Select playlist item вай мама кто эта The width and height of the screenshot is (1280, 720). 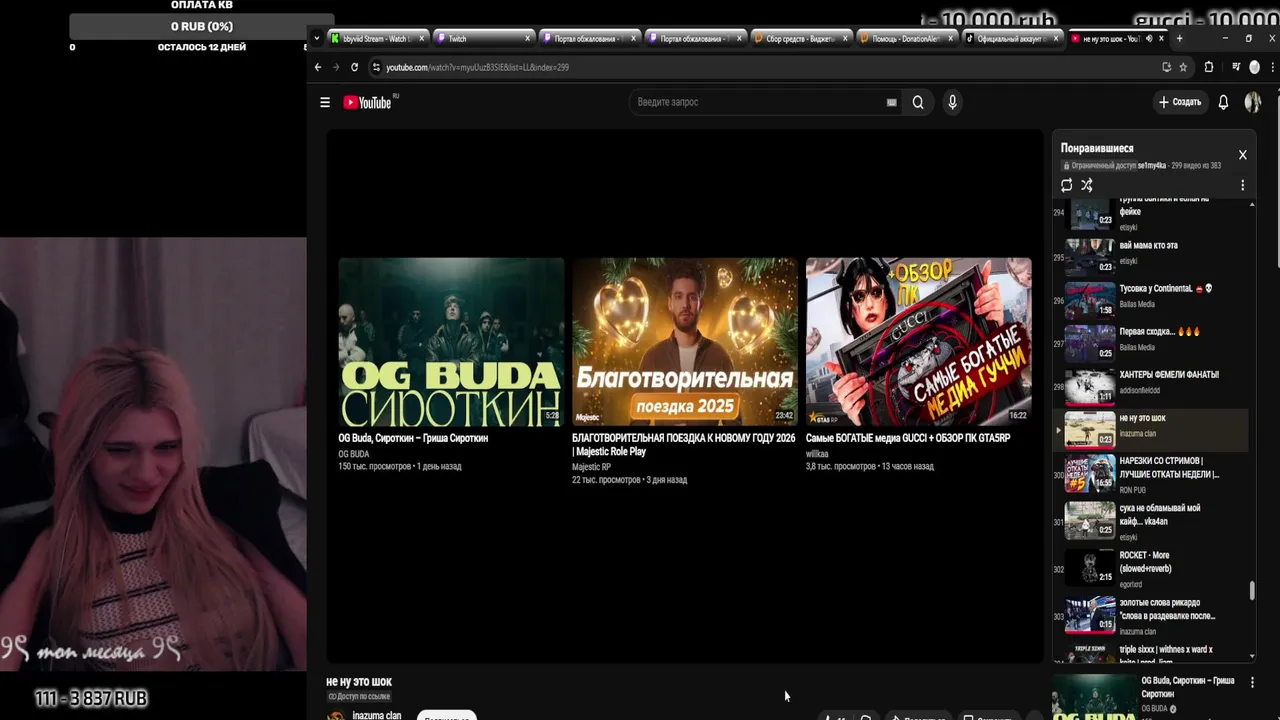(x=1150, y=254)
